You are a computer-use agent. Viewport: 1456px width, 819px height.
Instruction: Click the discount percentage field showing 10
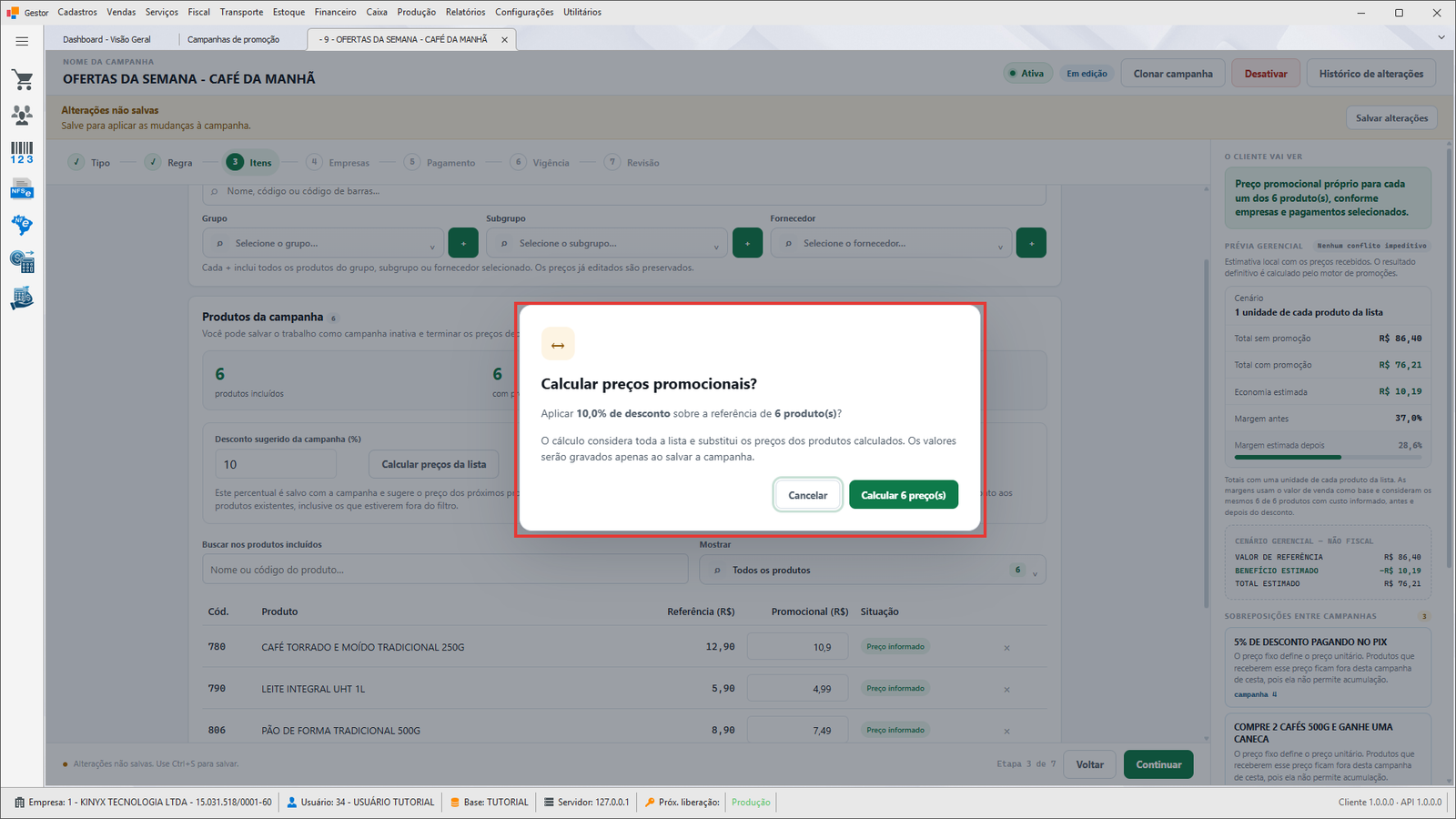276,464
